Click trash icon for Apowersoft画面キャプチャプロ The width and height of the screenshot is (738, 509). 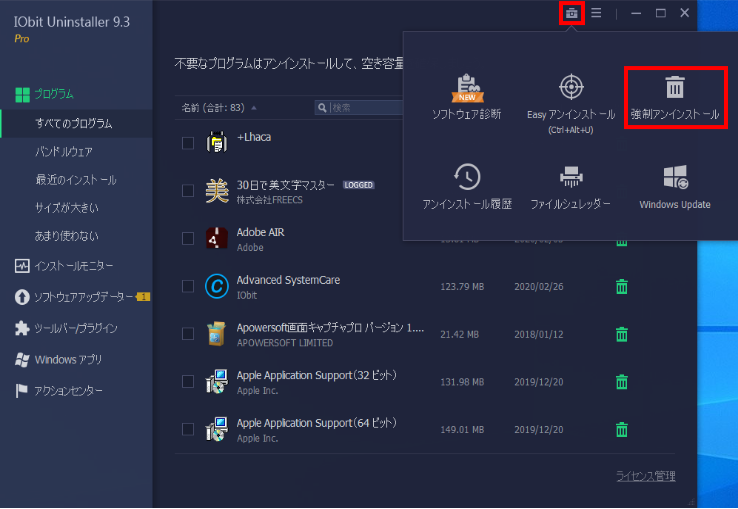point(622,334)
